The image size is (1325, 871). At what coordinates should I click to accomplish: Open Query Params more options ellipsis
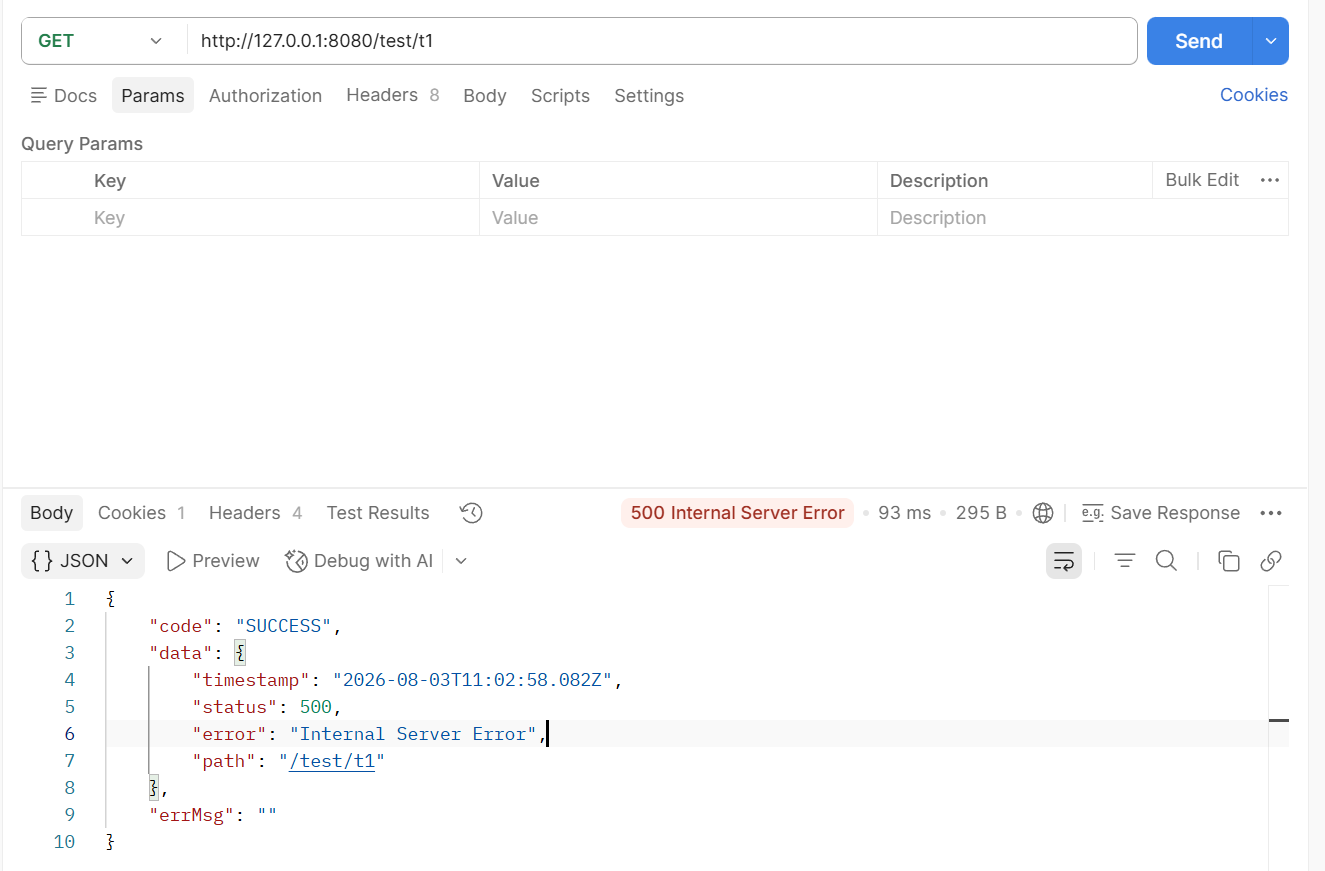point(1270,180)
